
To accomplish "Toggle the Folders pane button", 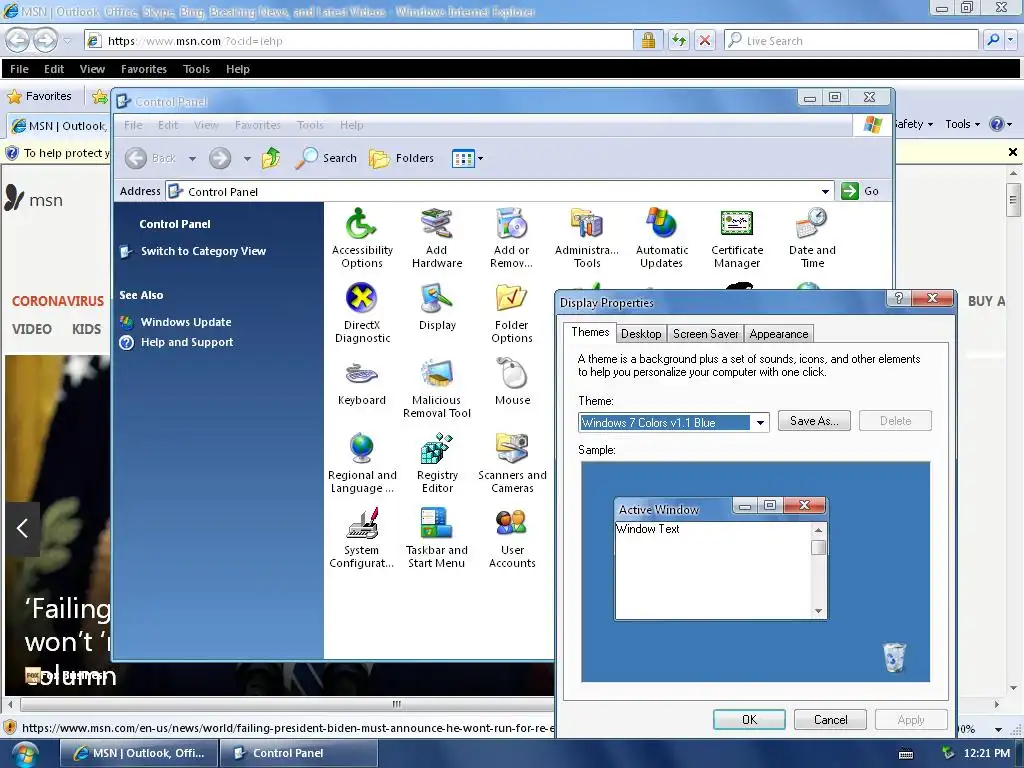I will click(x=401, y=158).
